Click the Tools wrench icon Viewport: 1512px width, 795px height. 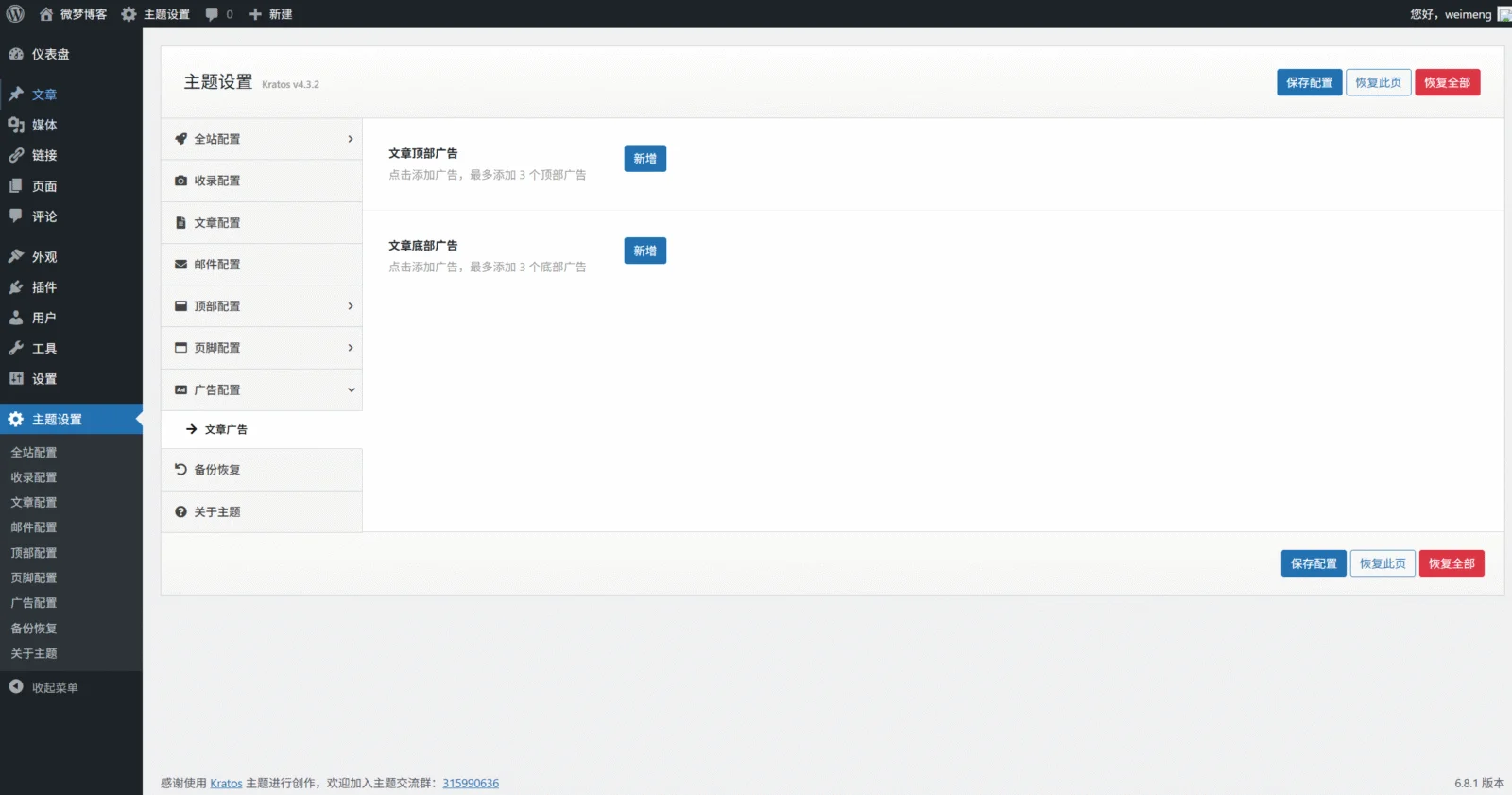[16, 348]
